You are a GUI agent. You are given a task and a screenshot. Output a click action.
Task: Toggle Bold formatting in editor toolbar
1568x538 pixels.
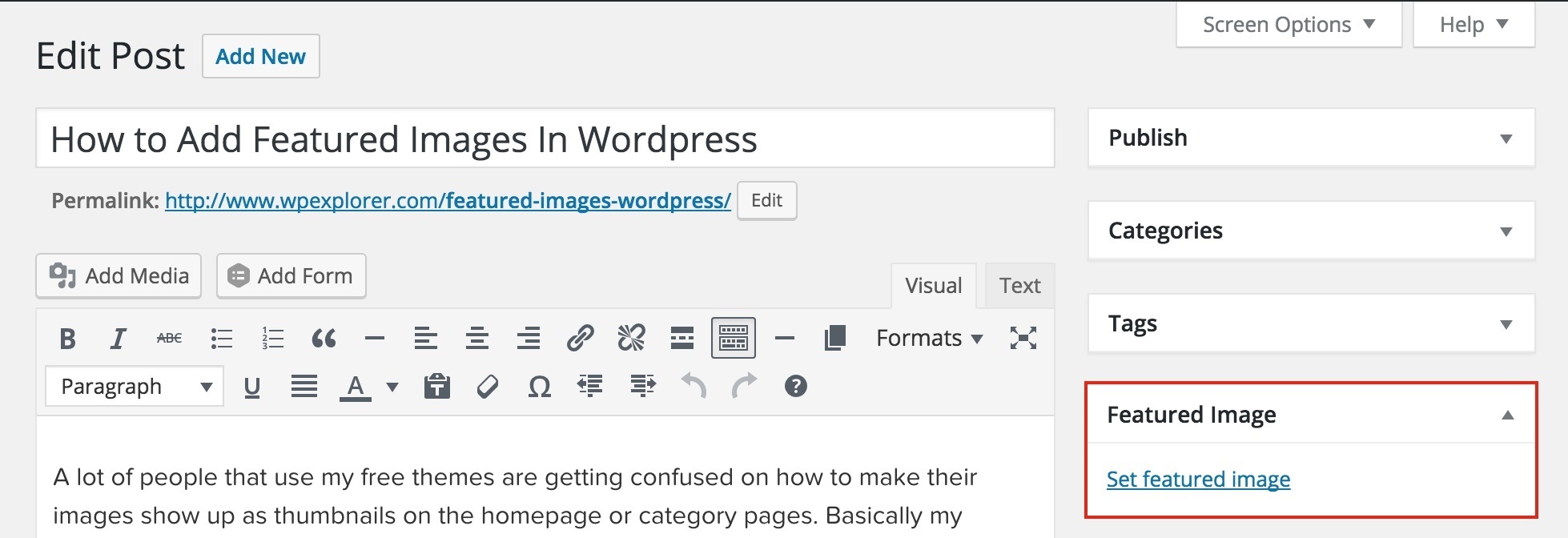coord(68,339)
